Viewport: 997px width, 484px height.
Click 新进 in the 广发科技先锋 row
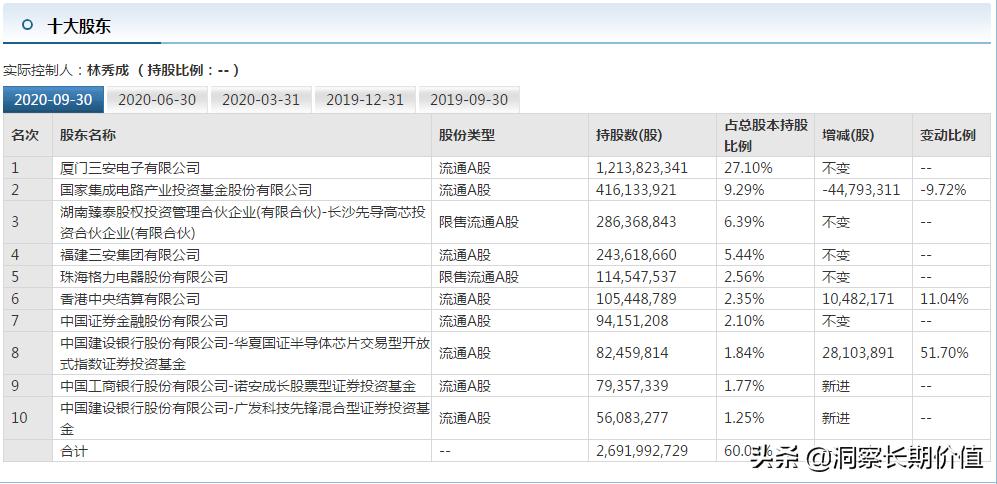835,418
